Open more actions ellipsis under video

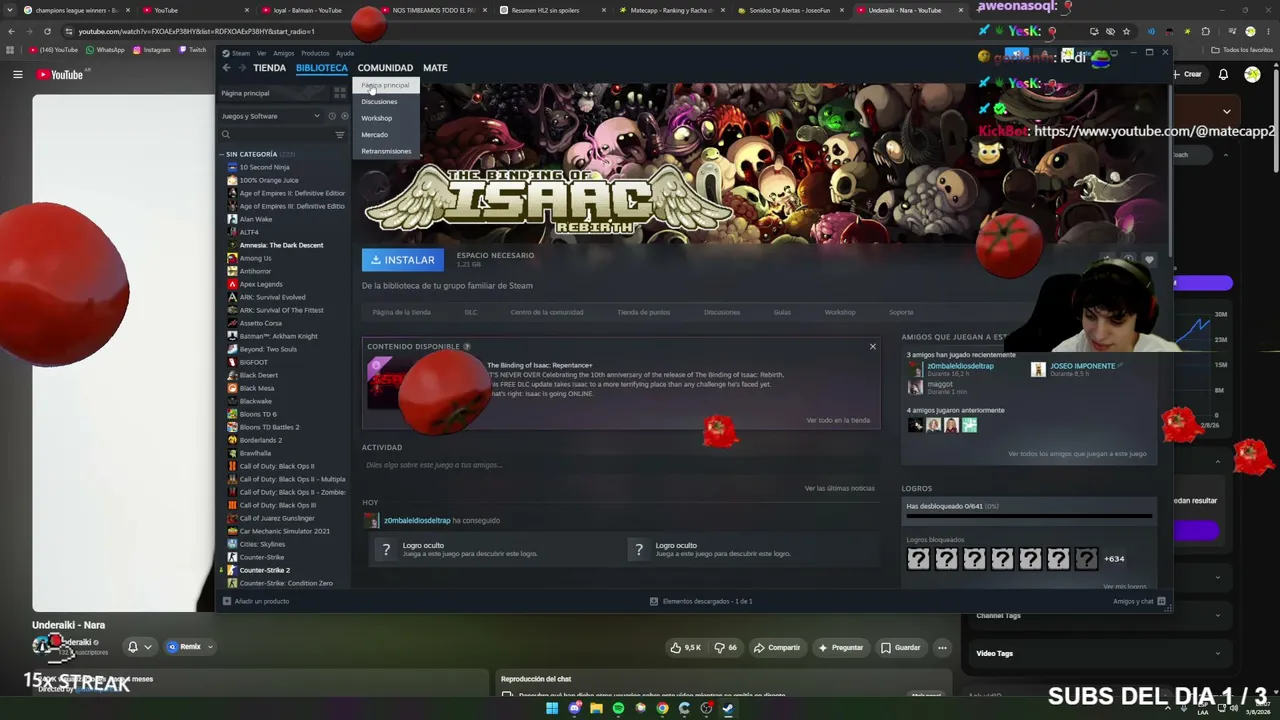point(942,647)
